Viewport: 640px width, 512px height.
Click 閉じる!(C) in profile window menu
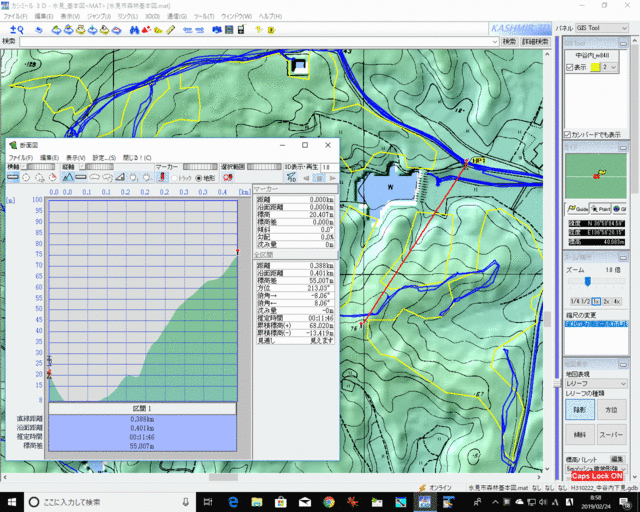pyautogui.click(x=137, y=158)
